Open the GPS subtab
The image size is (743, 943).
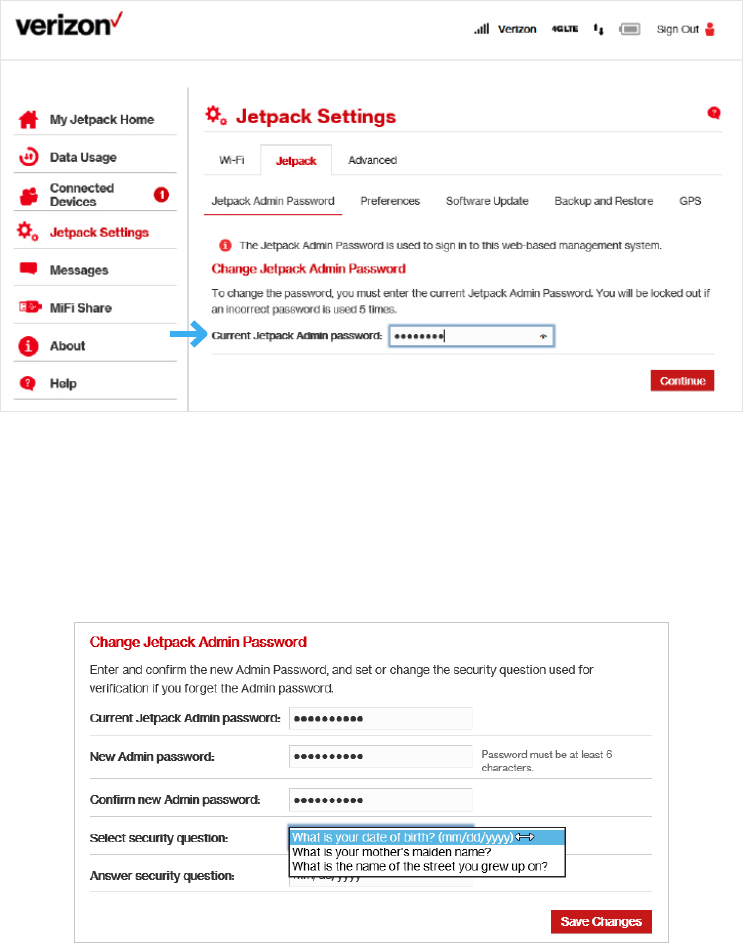pyautogui.click(x=690, y=201)
